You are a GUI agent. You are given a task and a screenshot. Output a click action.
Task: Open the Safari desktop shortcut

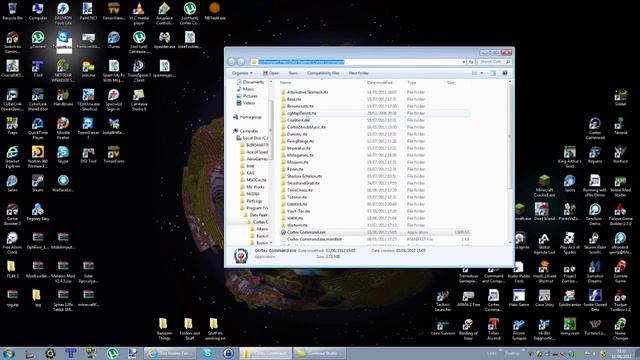(12, 183)
